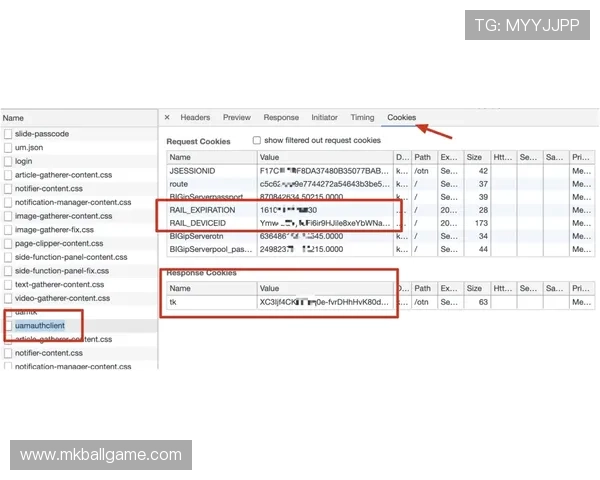
Task: Sort Request Cookies by Name column
Action: (212, 157)
